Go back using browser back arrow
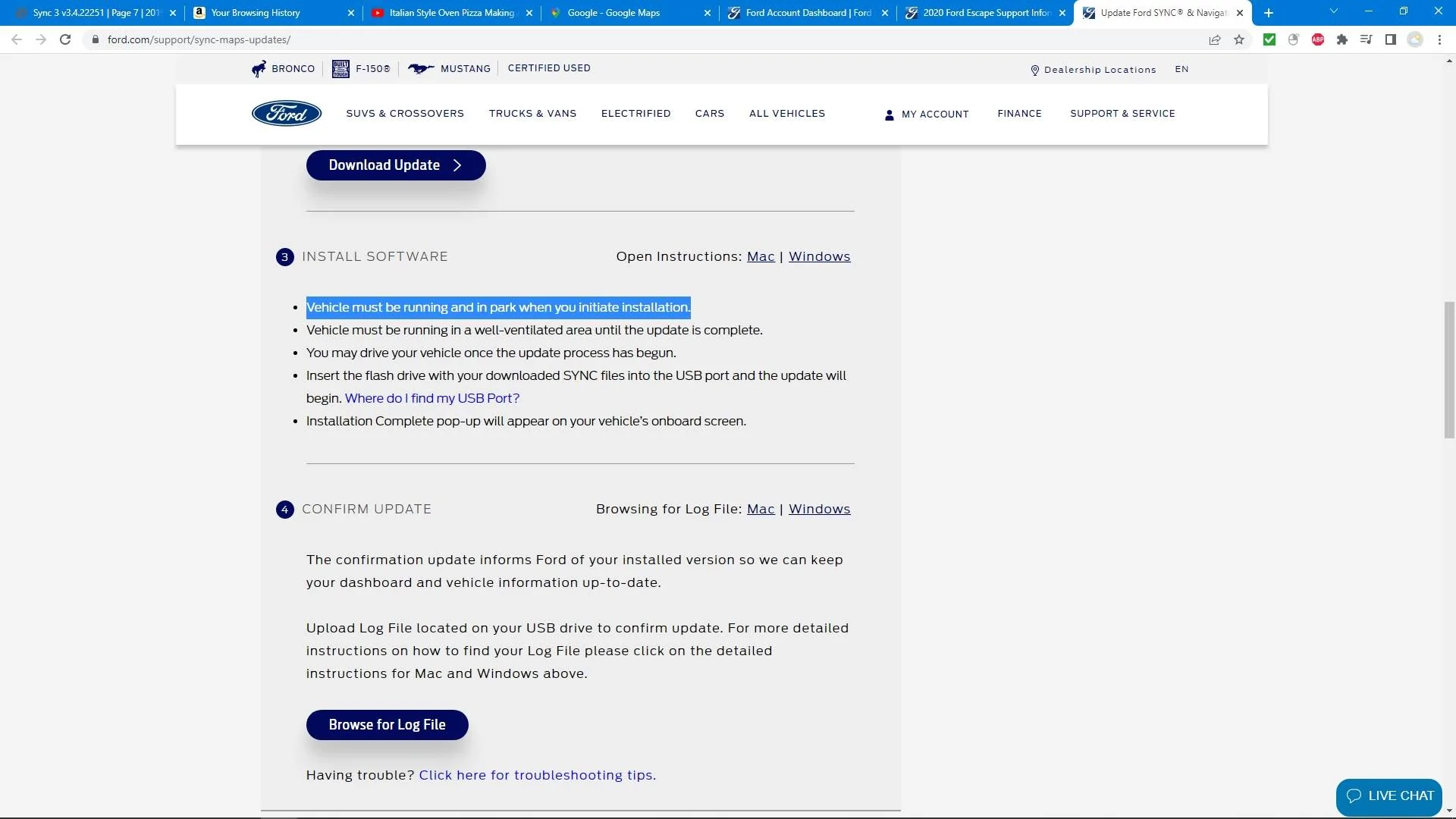 (16, 39)
